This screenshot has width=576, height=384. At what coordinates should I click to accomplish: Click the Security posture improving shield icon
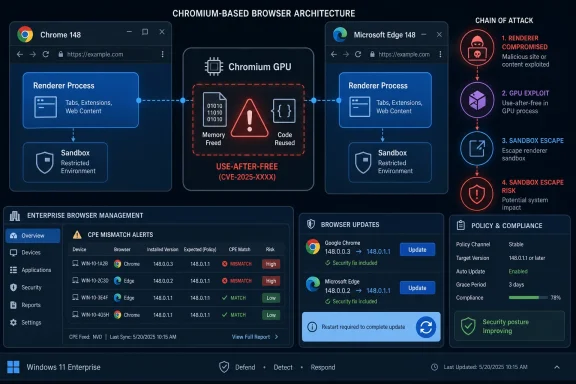(468, 326)
